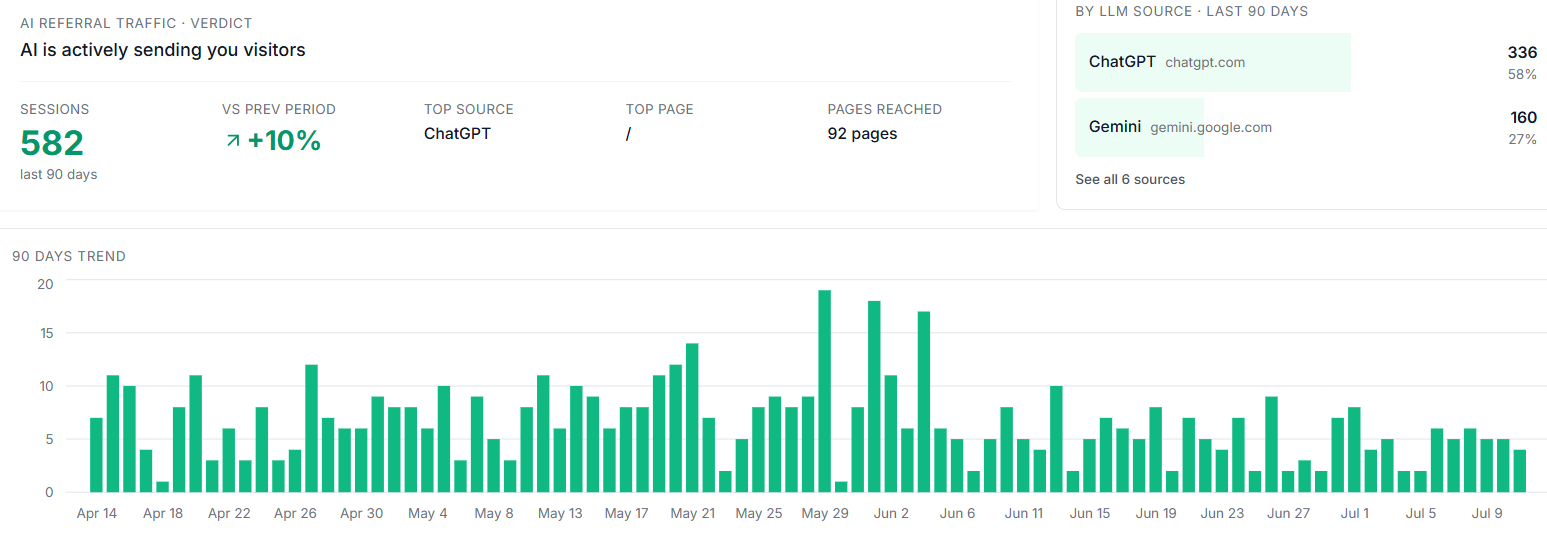
Task: Click the bar above the Jun 2 label
Action: tap(891, 434)
